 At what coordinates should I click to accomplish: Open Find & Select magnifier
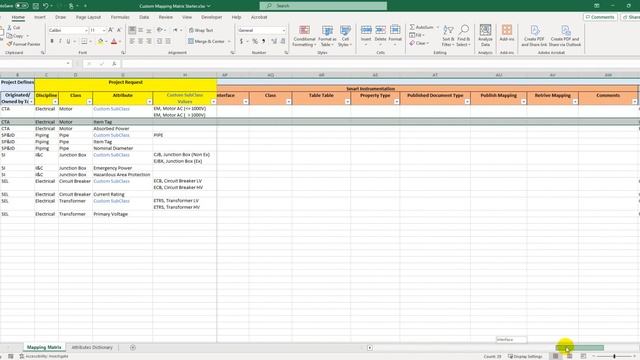click(464, 36)
